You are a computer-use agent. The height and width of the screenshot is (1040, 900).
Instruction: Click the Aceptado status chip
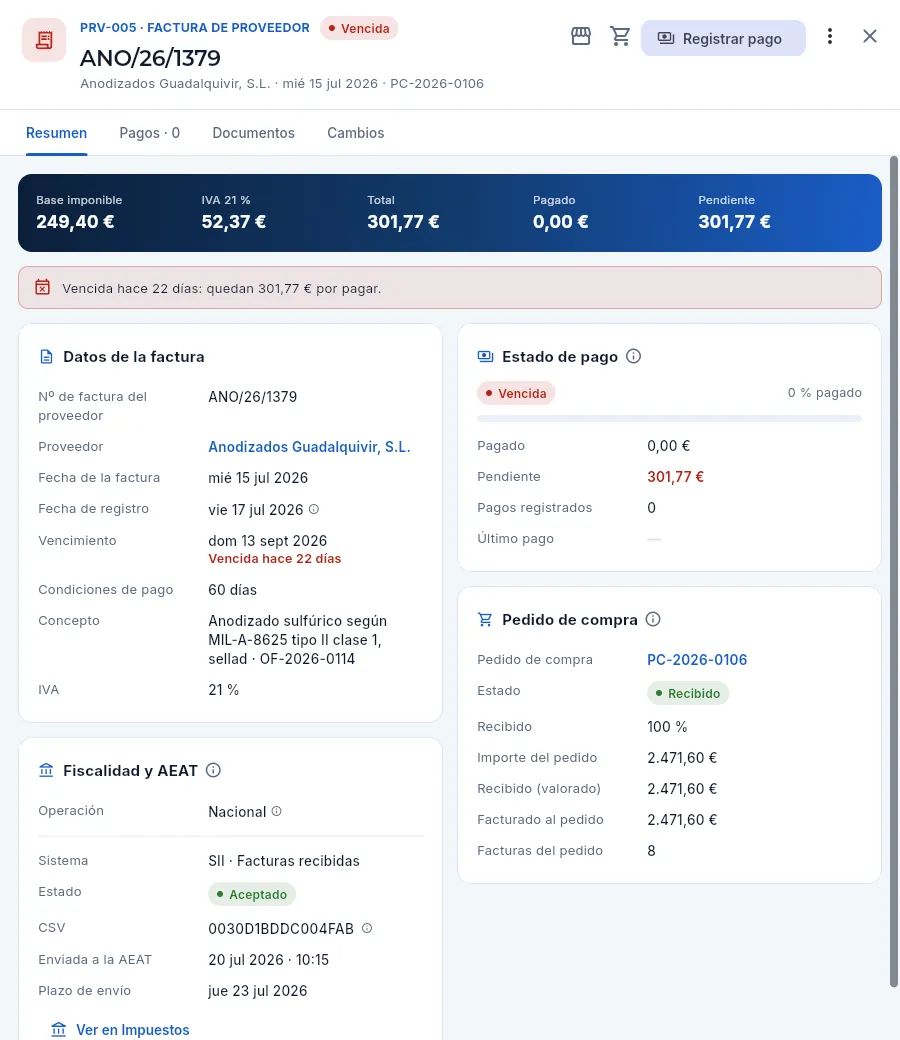coord(252,894)
